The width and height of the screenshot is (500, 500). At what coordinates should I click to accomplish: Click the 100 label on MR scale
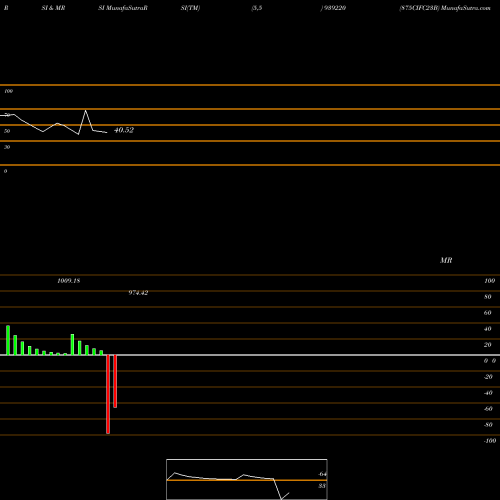click(489, 281)
